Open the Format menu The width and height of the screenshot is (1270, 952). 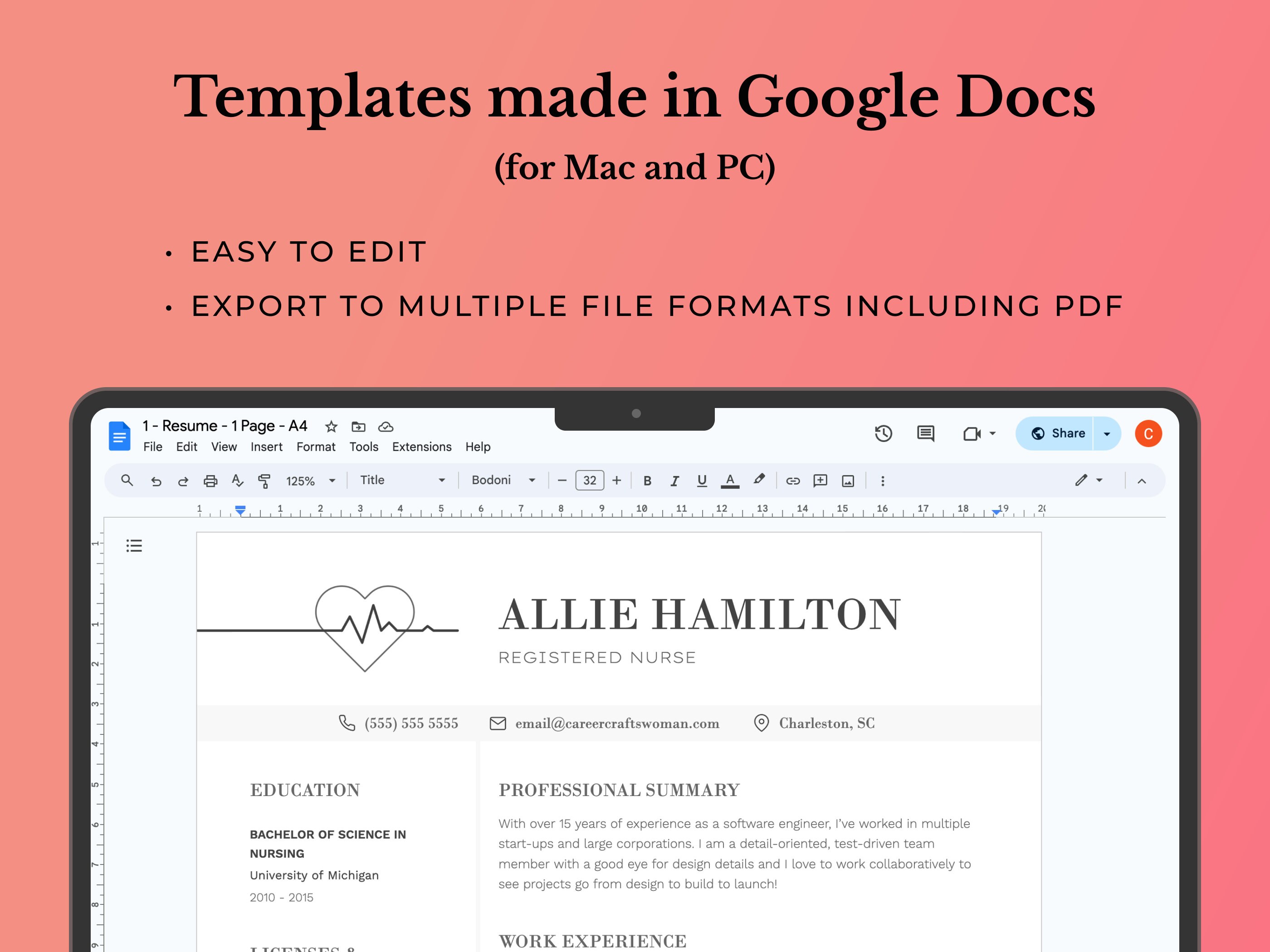pyautogui.click(x=316, y=447)
